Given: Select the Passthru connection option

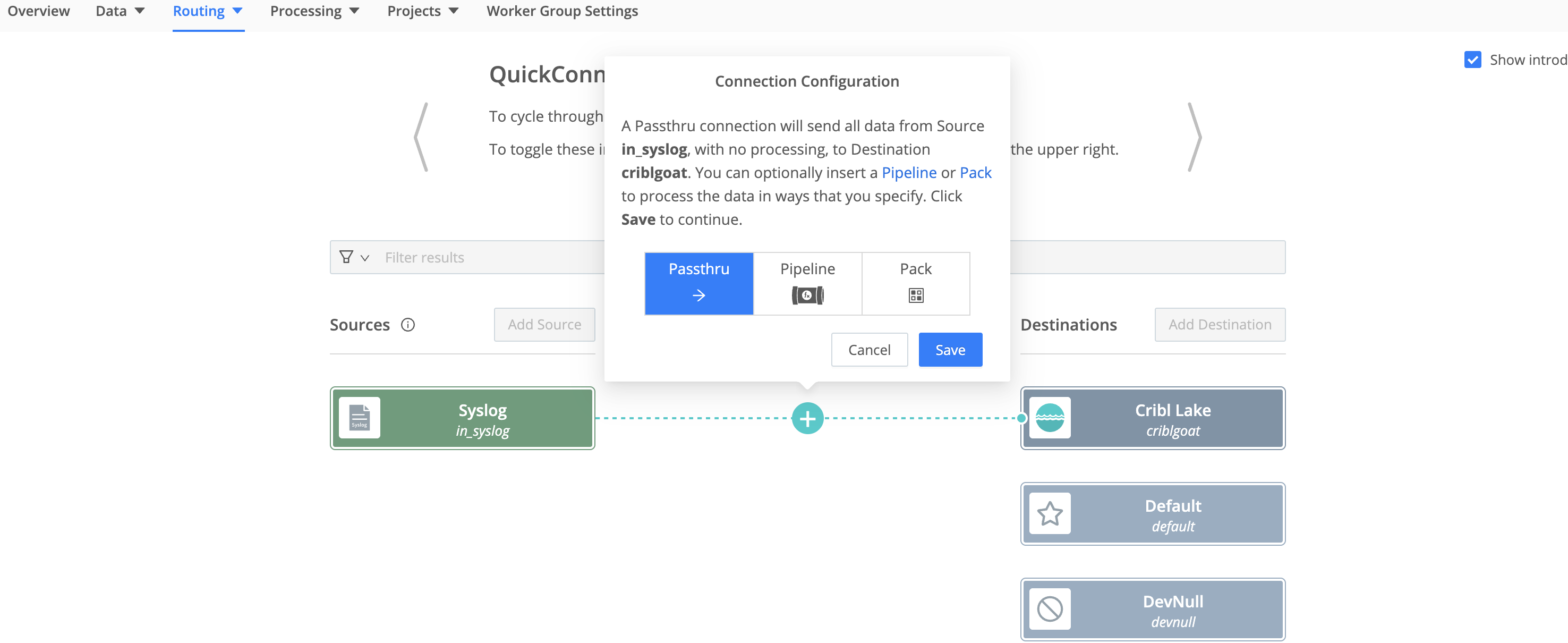Looking at the screenshot, I should pos(699,283).
